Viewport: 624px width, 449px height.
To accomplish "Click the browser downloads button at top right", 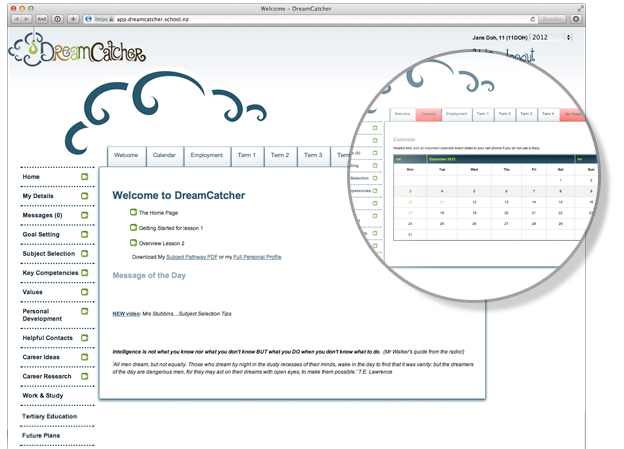I will click(576, 19).
